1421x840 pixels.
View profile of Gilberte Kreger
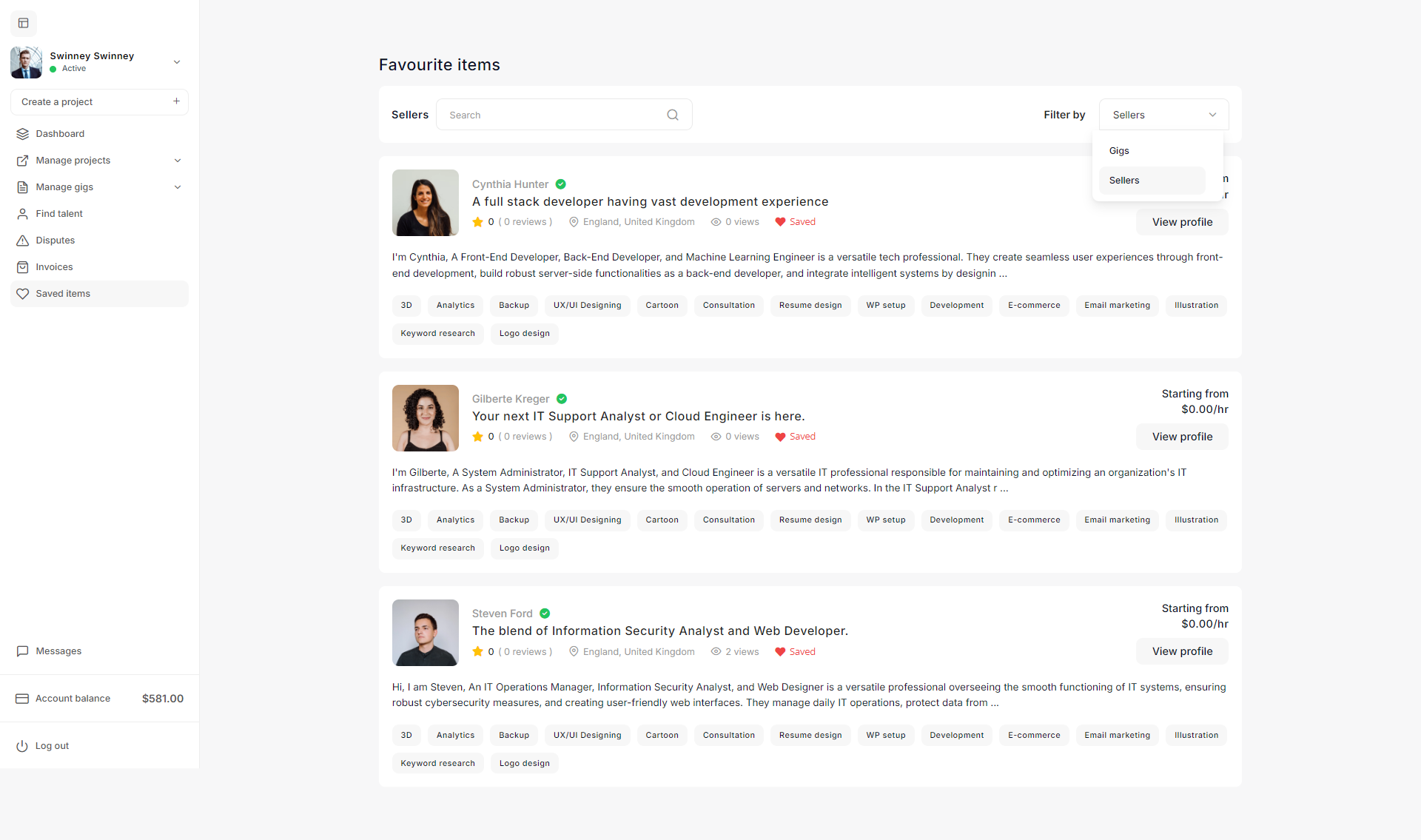(1182, 437)
